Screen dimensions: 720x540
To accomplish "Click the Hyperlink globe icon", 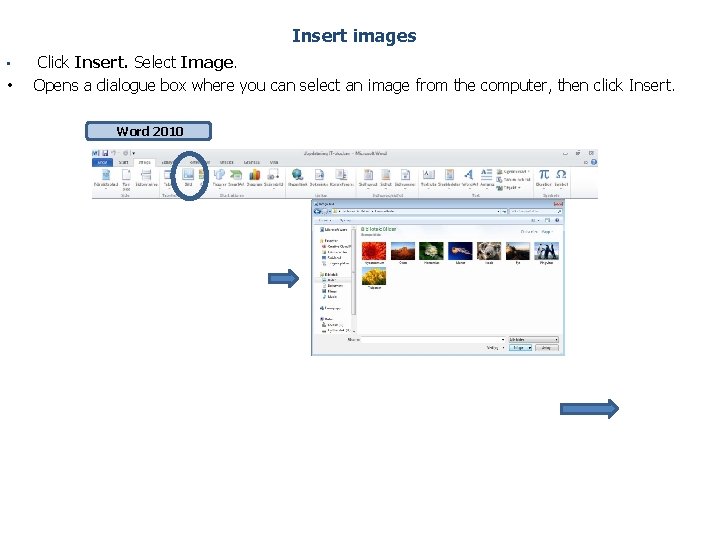I will pyautogui.click(x=298, y=174).
